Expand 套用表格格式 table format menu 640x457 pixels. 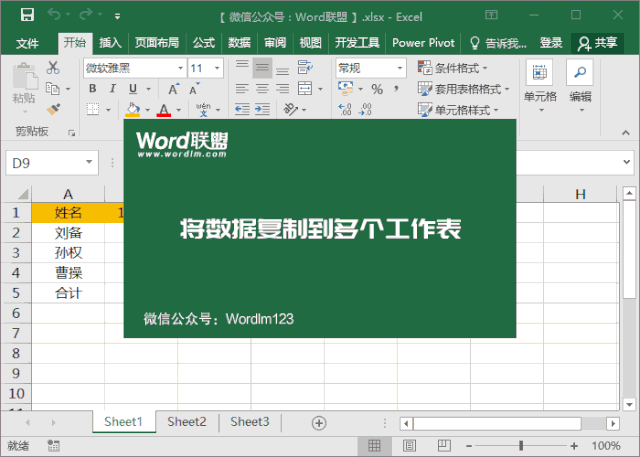tap(464, 89)
